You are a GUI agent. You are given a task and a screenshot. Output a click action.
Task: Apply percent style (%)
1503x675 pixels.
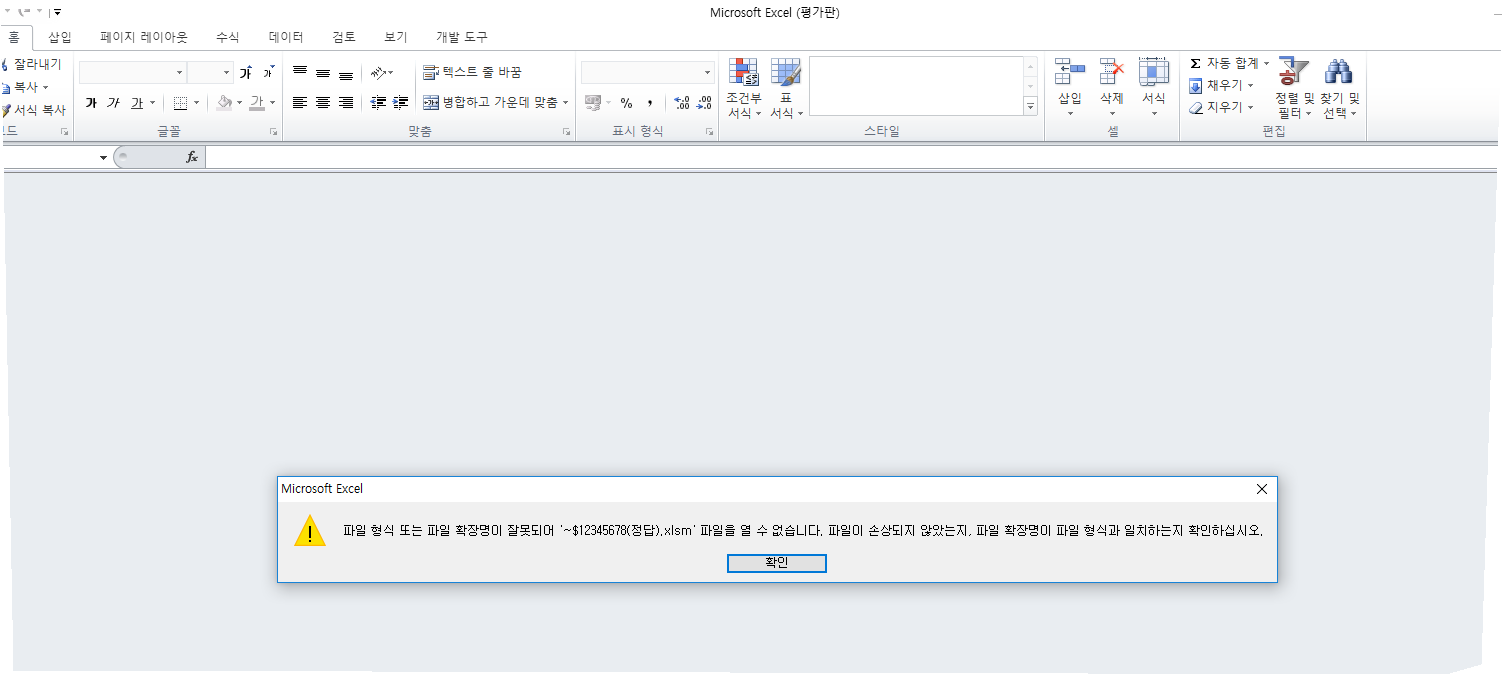[x=626, y=103]
